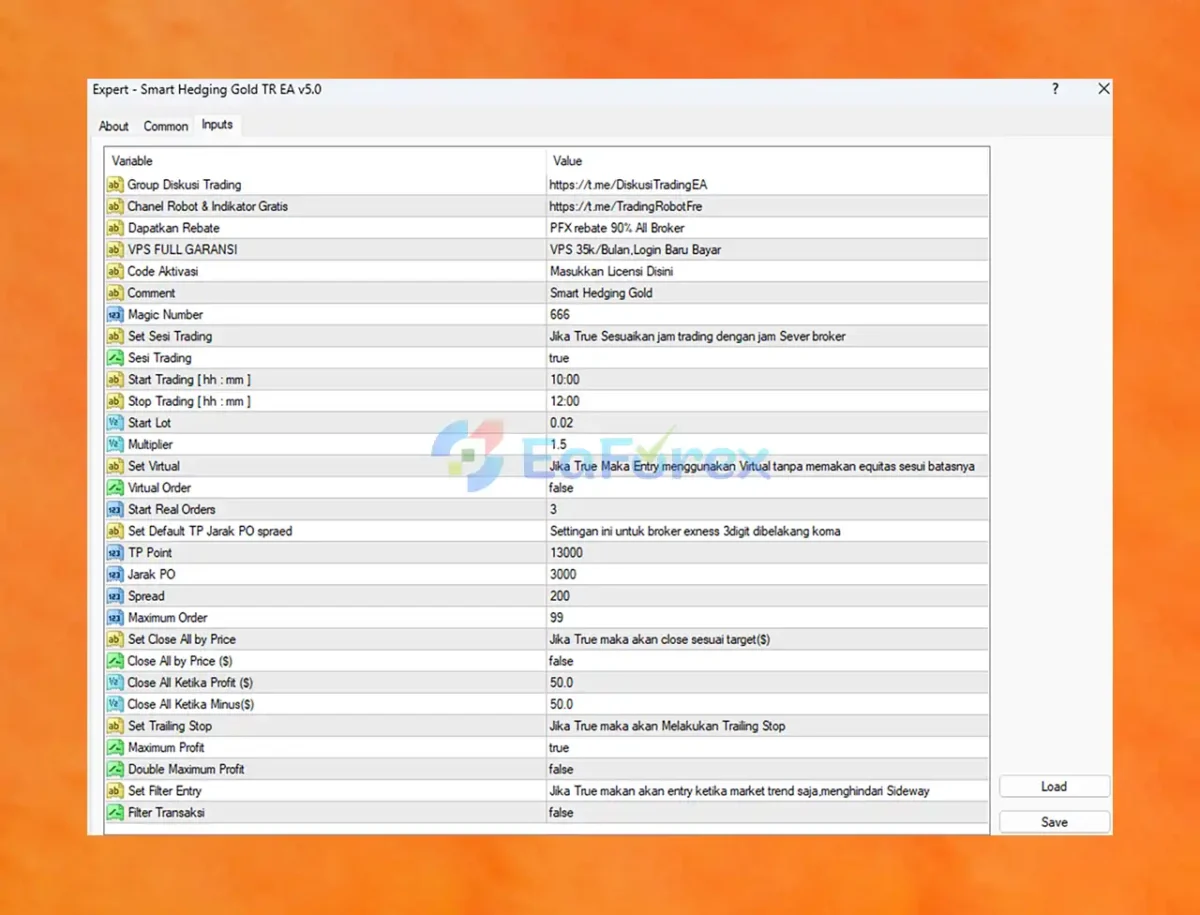
Task: Click the boolean icon beside Virtual Order
Action: pos(114,488)
